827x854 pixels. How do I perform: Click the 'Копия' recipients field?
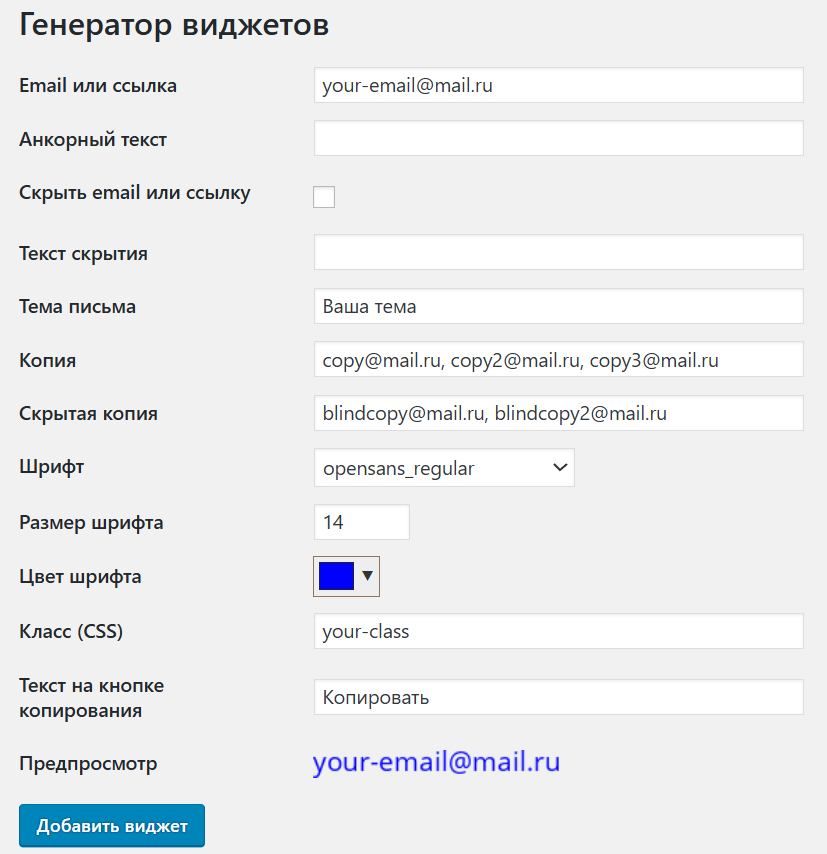558,360
